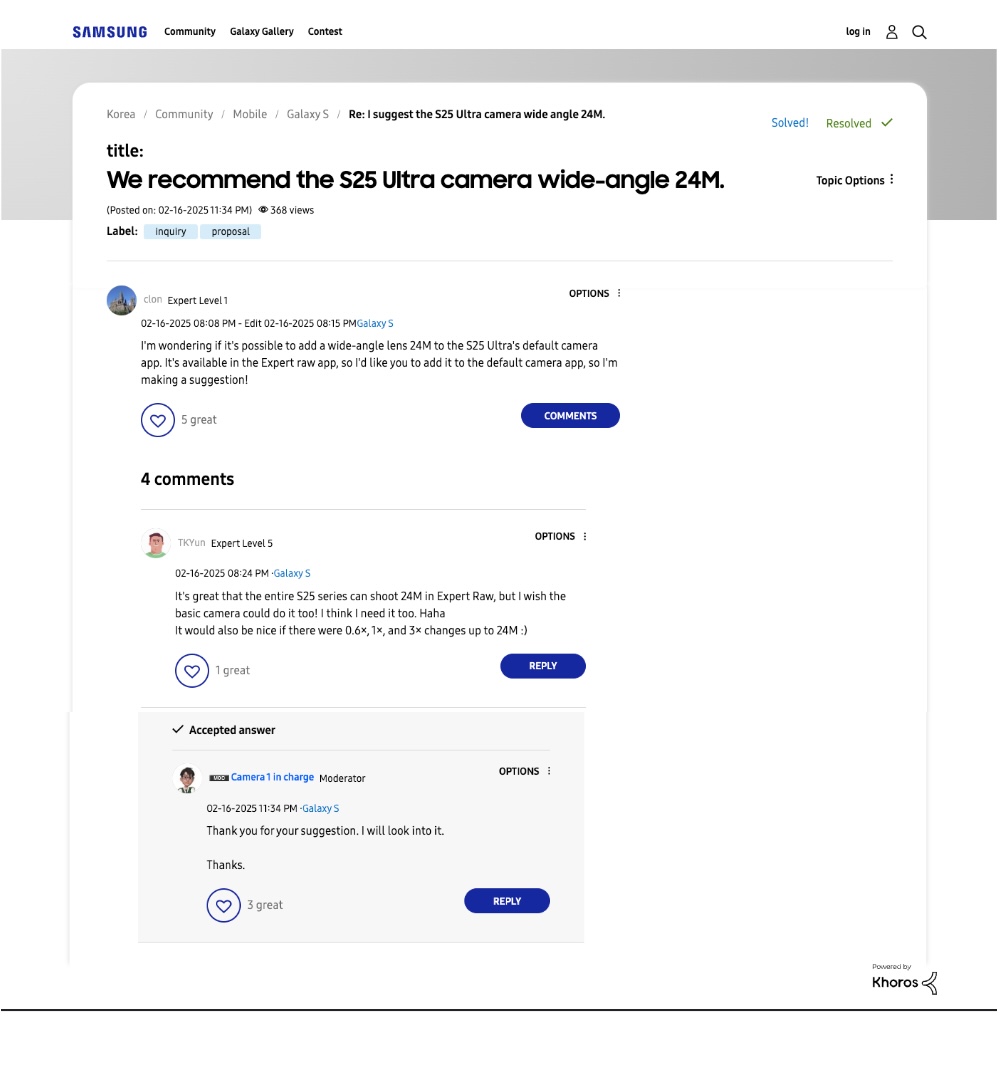Click the moderator's avatar picture
This screenshot has width=1000, height=1079.
(187, 778)
